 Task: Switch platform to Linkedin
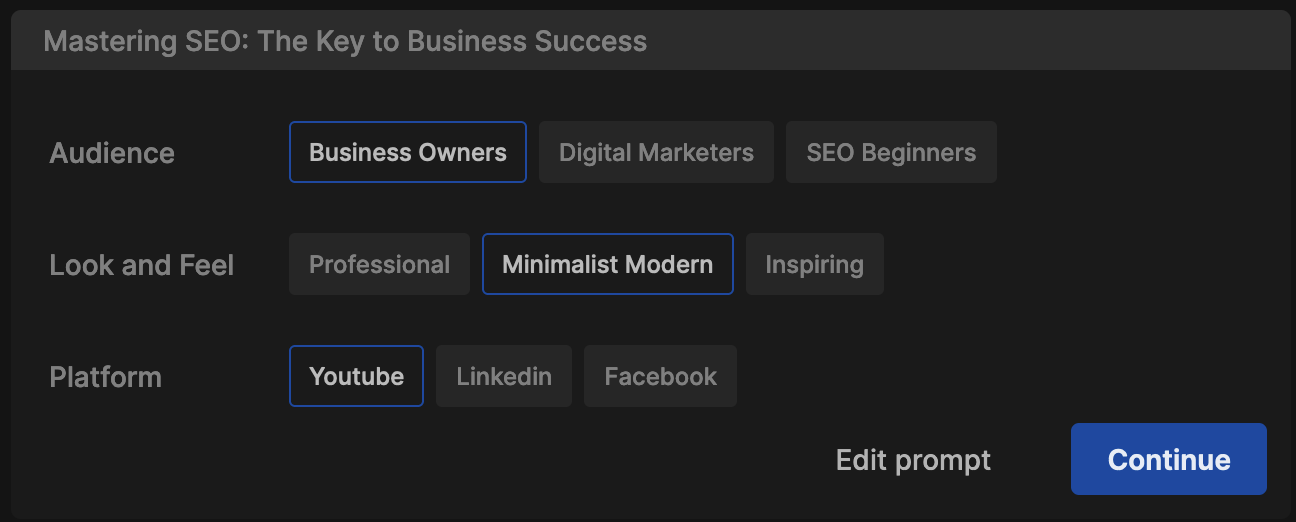click(504, 376)
